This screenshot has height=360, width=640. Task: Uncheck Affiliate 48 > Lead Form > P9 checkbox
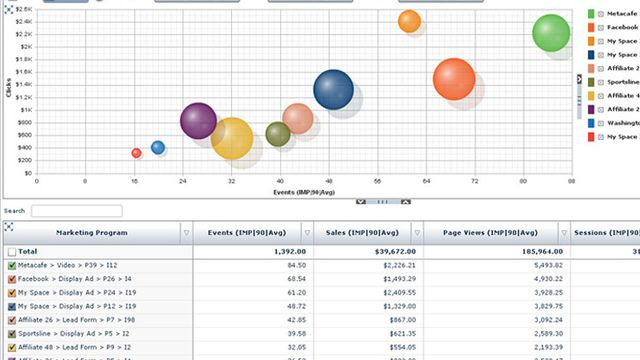(12, 348)
